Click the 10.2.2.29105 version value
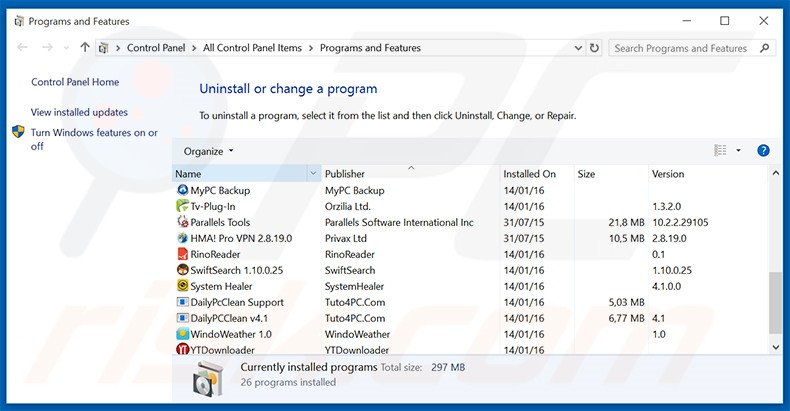The height and width of the screenshot is (411, 790). pyautogui.click(x=680, y=222)
